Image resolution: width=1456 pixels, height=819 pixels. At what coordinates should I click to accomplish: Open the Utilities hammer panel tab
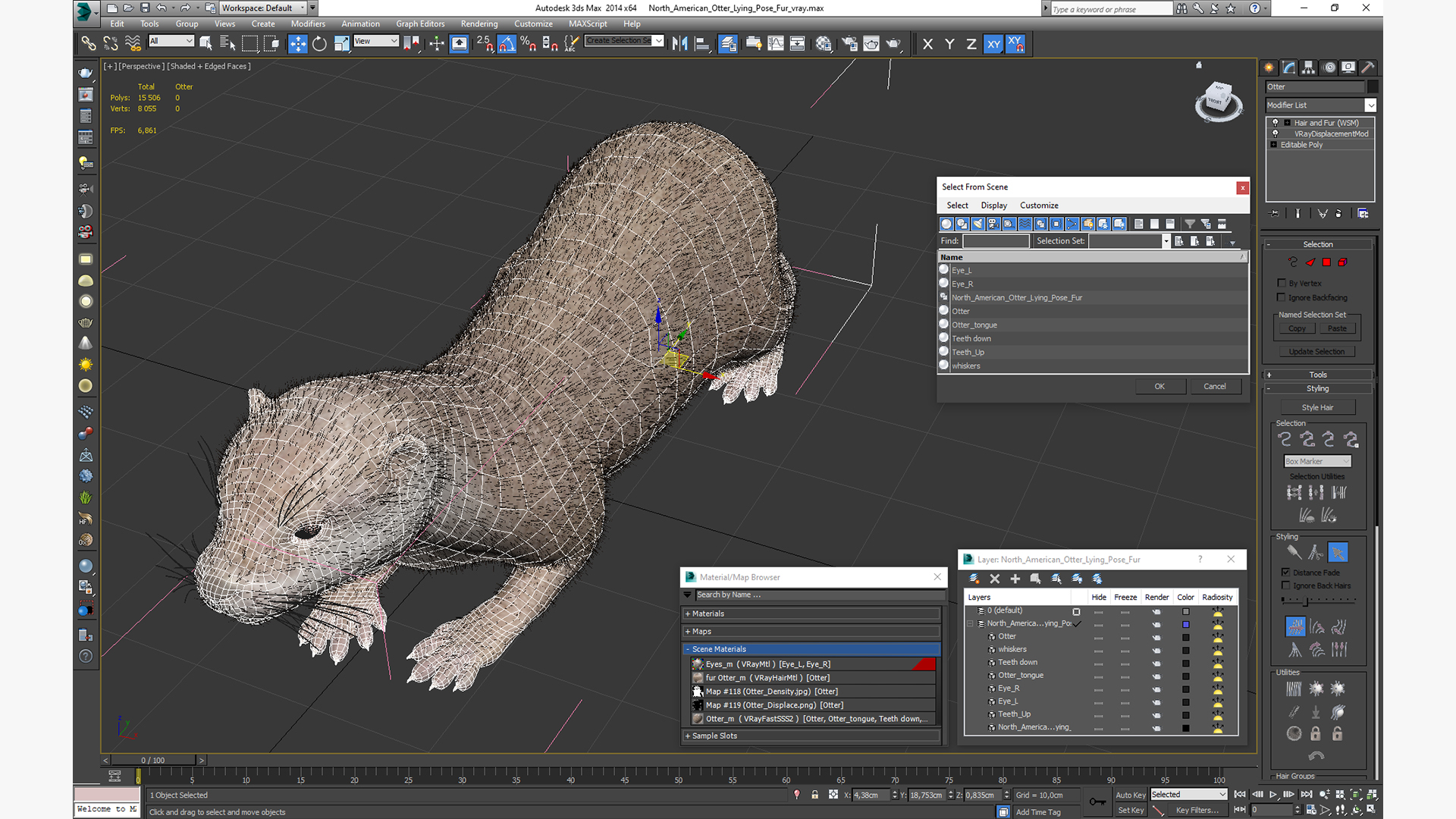coord(1368,67)
